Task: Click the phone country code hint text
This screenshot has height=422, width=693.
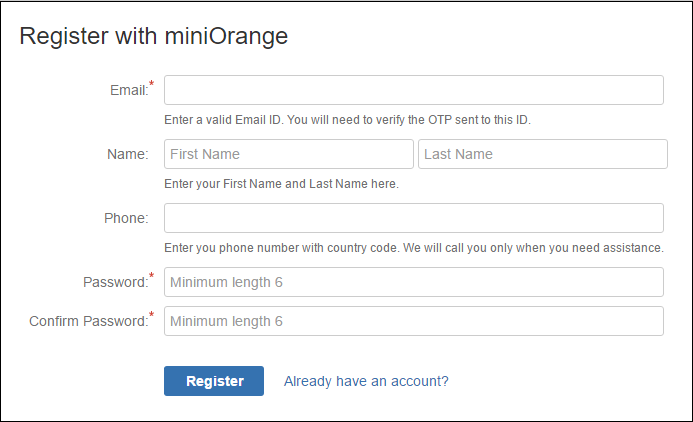Action: tap(414, 248)
